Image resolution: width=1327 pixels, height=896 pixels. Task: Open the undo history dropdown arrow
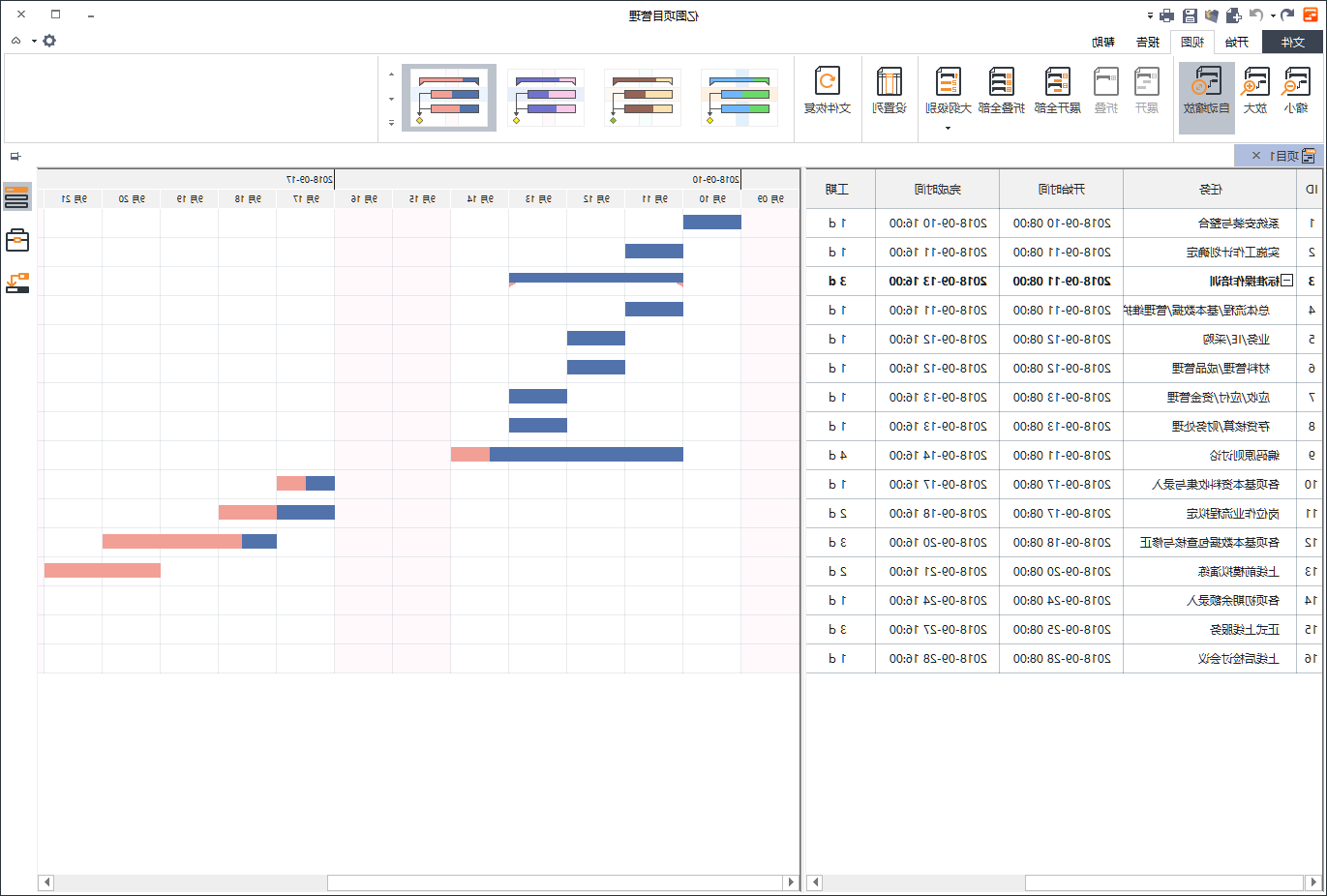[1273, 15]
